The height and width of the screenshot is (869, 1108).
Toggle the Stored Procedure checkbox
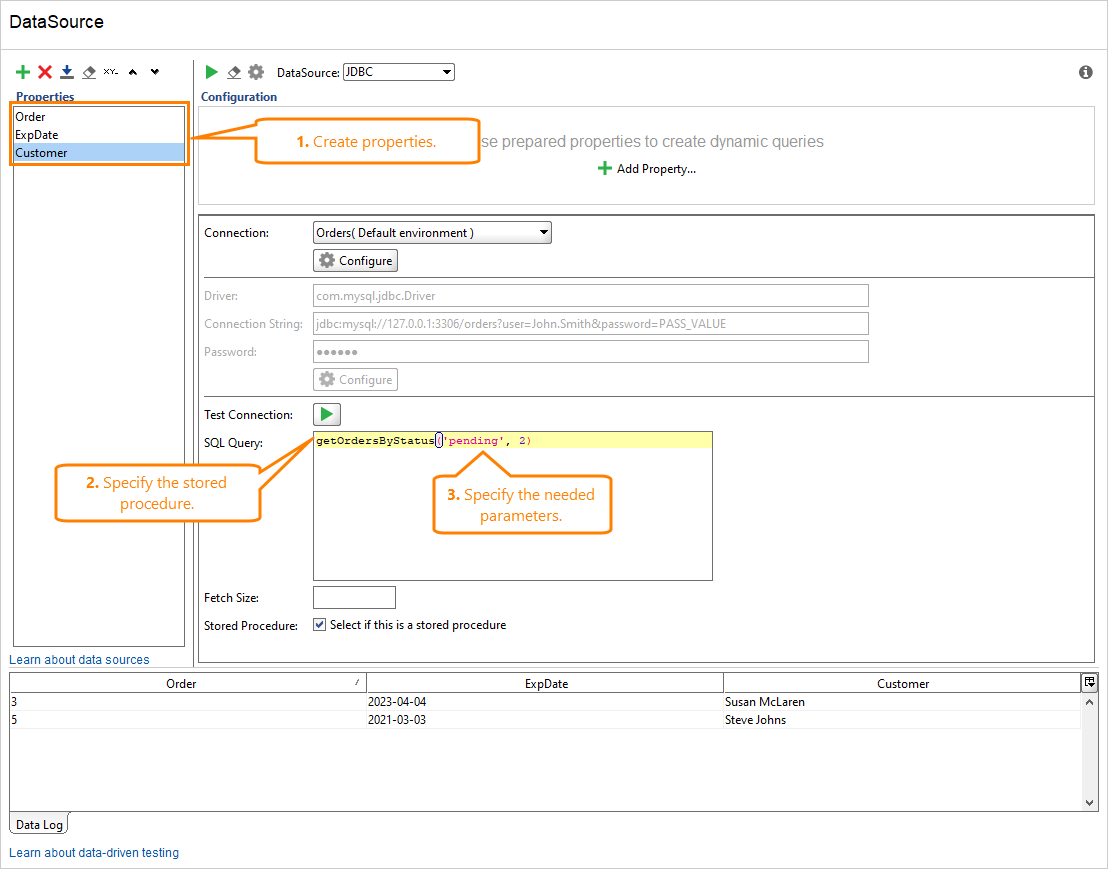coord(319,625)
